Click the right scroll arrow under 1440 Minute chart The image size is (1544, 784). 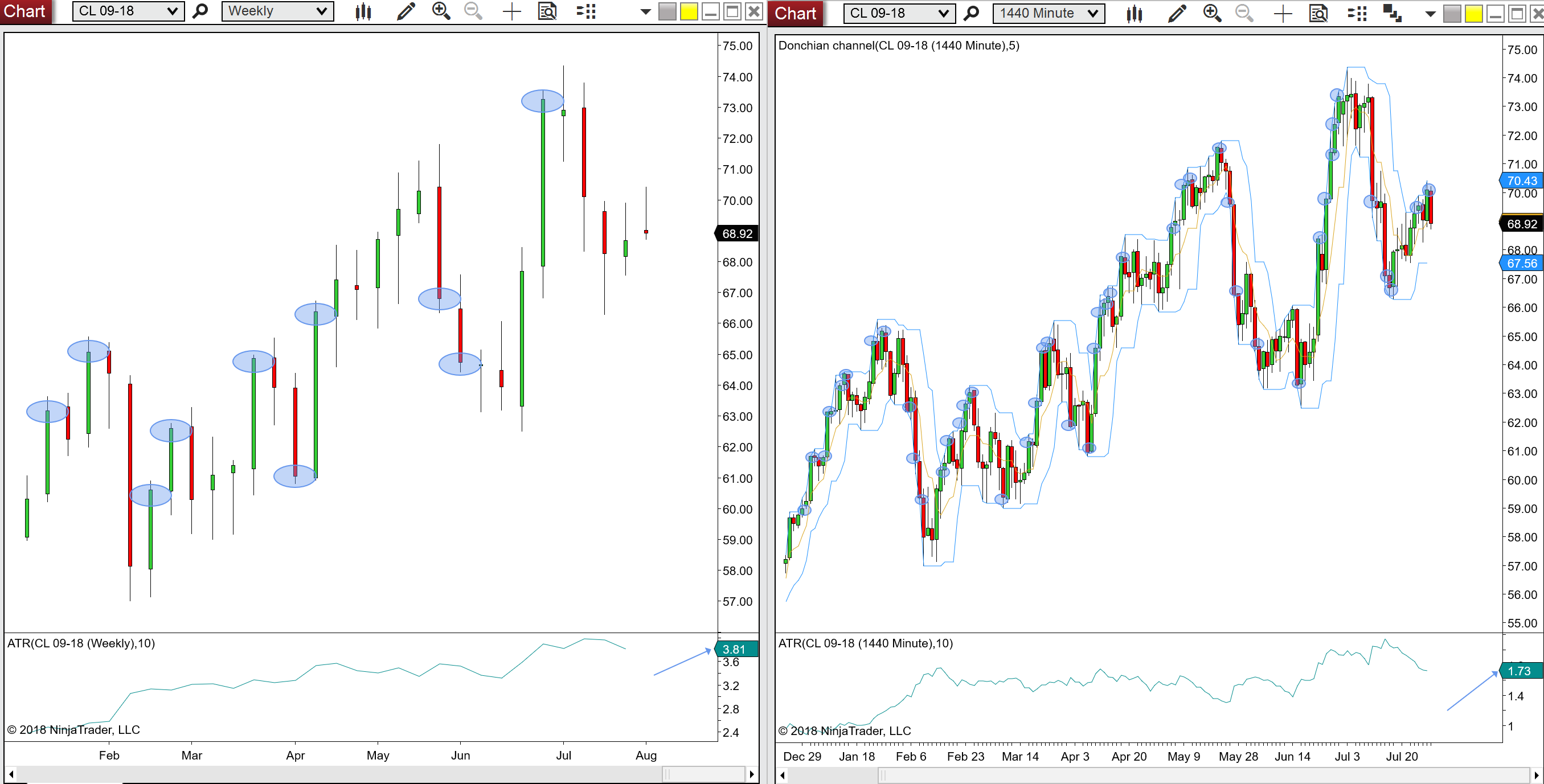1537,776
